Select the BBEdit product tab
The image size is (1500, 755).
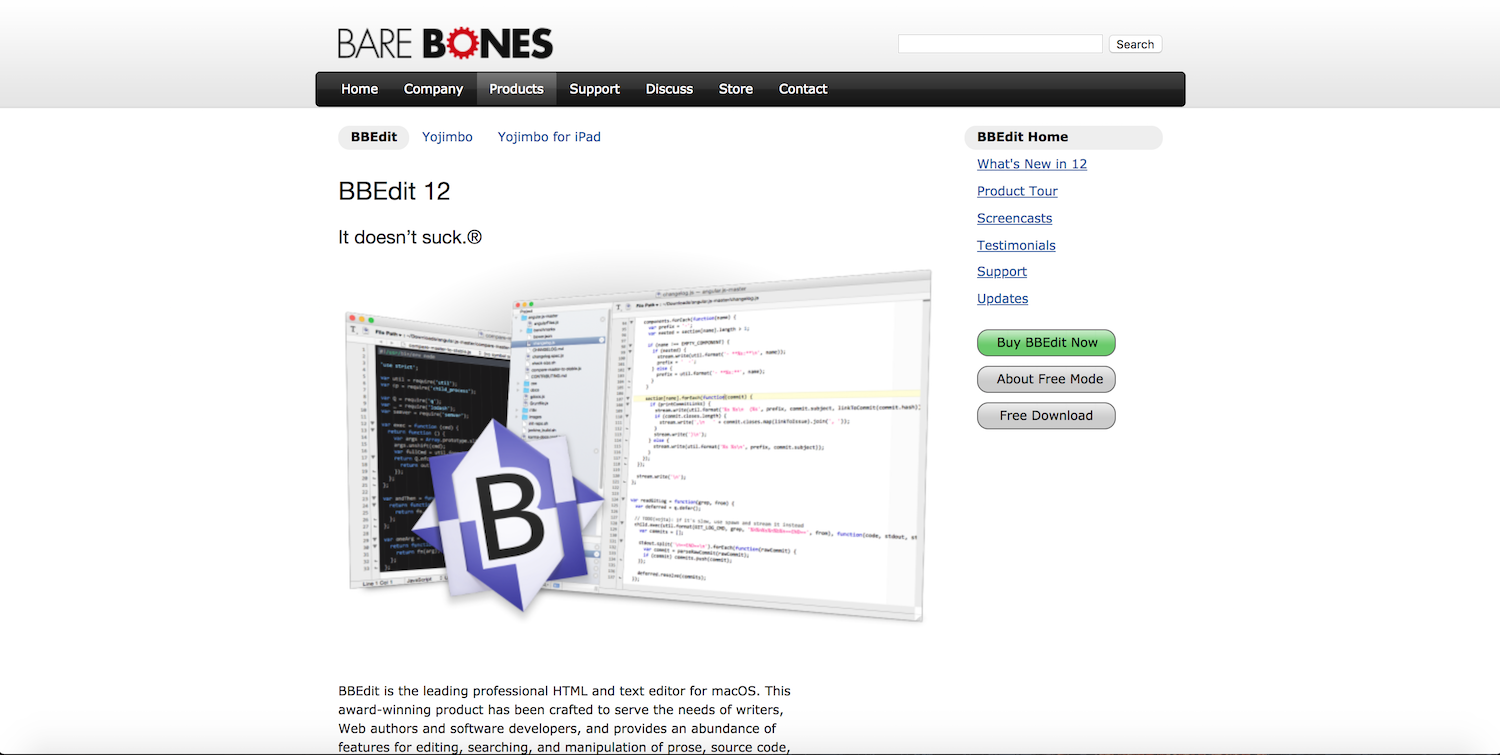point(374,137)
